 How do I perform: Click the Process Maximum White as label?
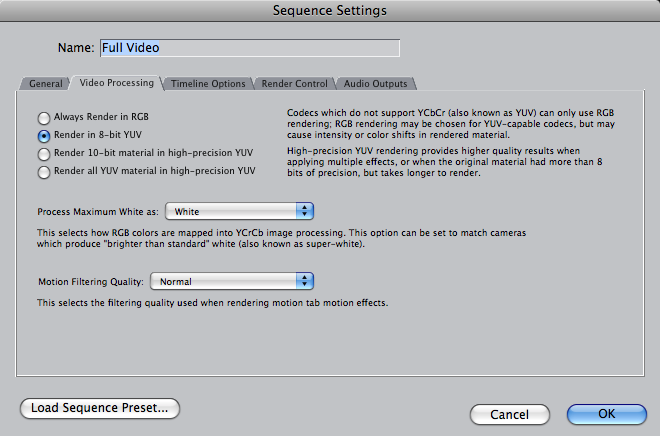pyautogui.click(x=98, y=212)
